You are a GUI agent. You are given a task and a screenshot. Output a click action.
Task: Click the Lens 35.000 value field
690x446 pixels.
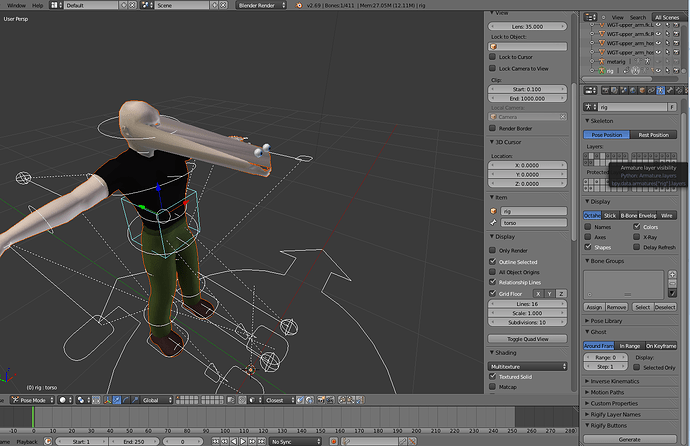527,26
